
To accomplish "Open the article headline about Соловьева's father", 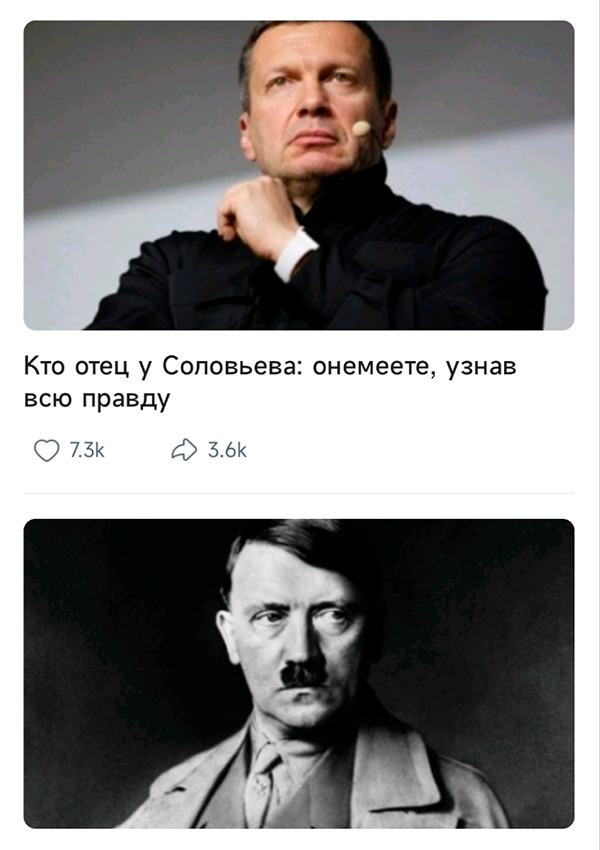I will point(270,383).
